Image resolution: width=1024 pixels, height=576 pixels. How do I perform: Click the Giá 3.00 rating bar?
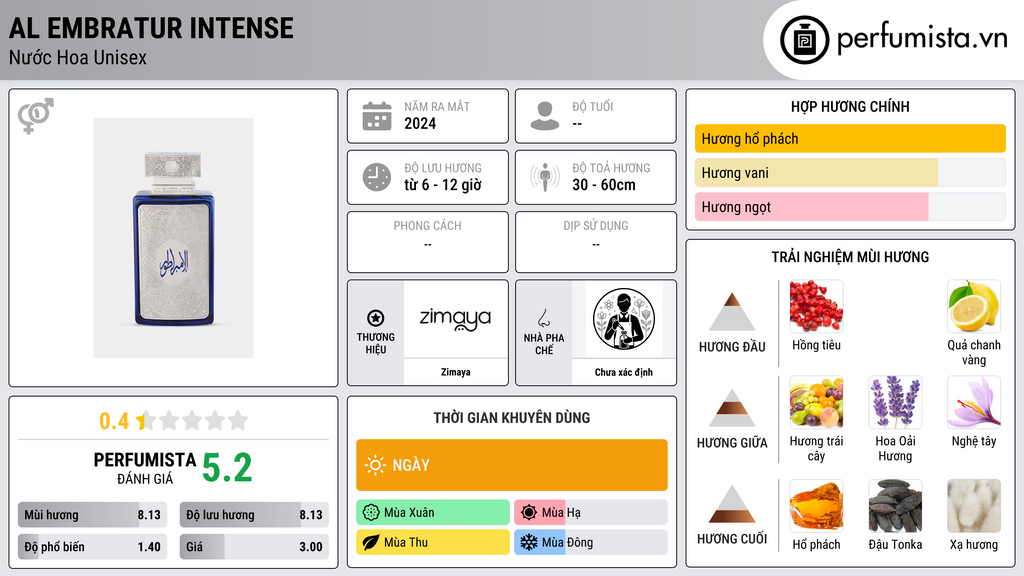tap(254, 547)
